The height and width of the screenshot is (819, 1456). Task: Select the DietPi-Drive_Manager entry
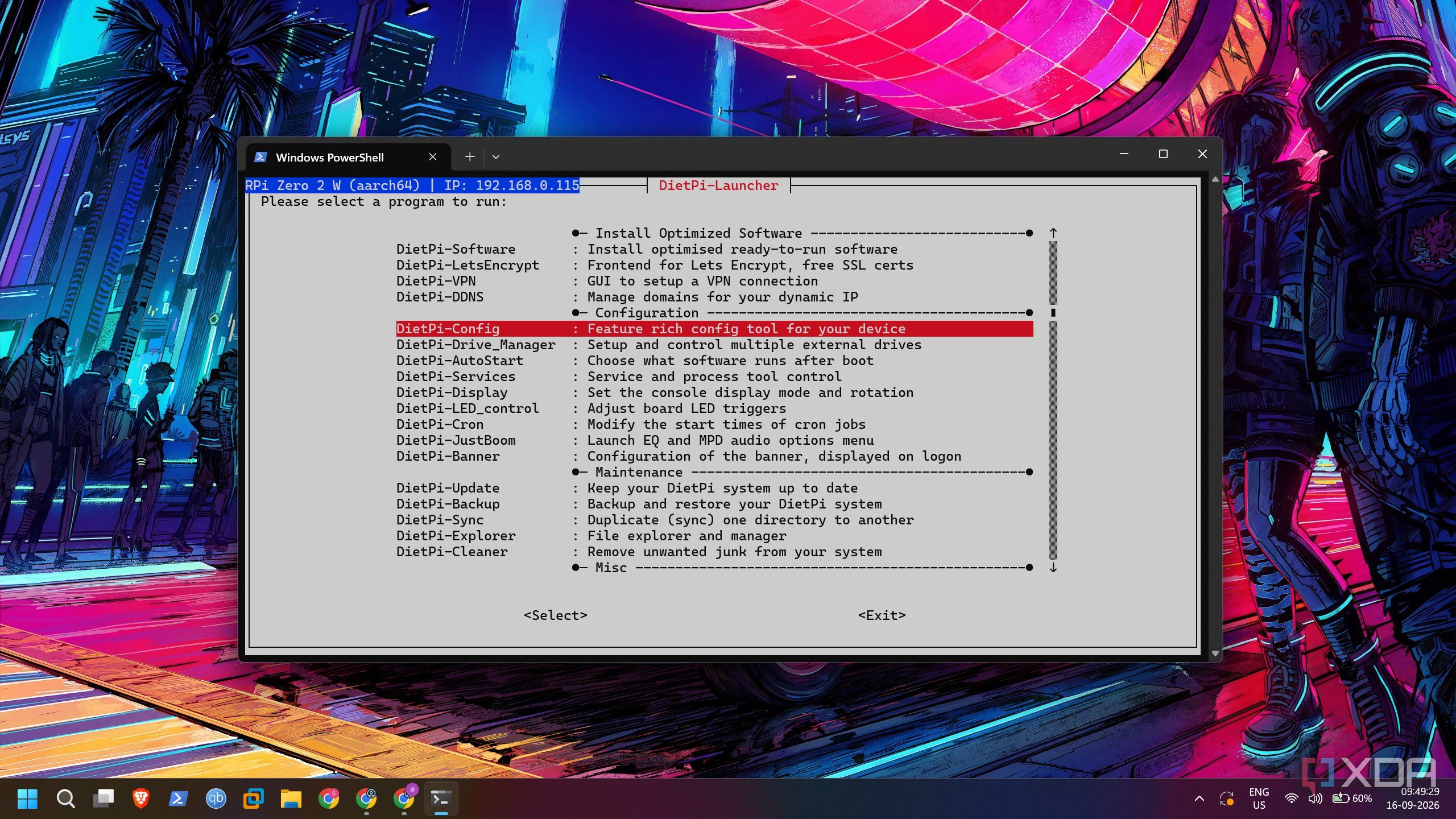pyautogui.click(x=714, y=345)
